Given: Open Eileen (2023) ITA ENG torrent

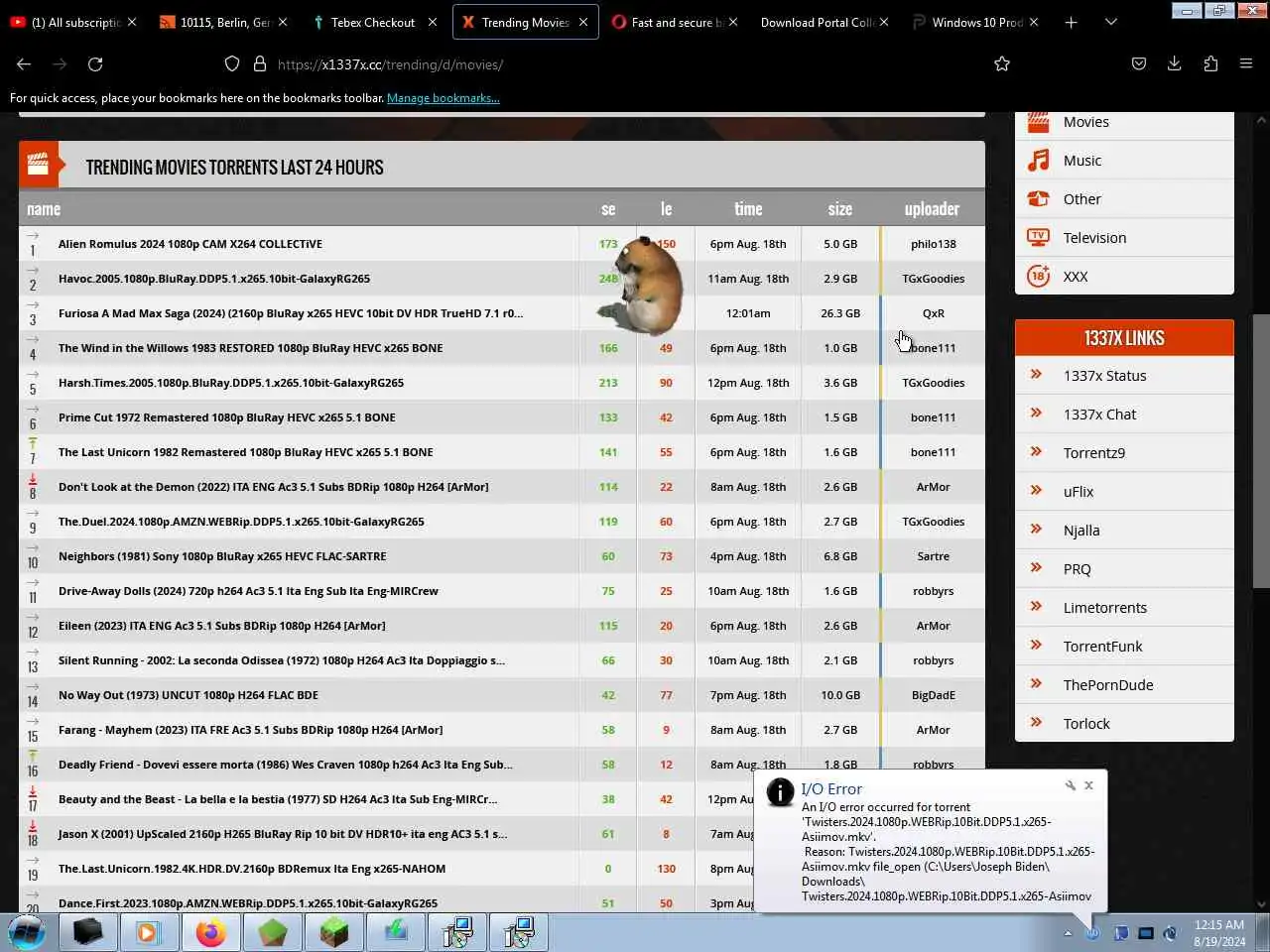Looking at the screenshot, I should coord(222,626).
